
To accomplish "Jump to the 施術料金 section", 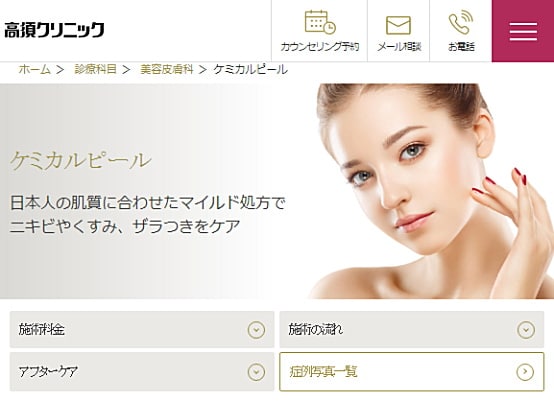I will (142, 330).
